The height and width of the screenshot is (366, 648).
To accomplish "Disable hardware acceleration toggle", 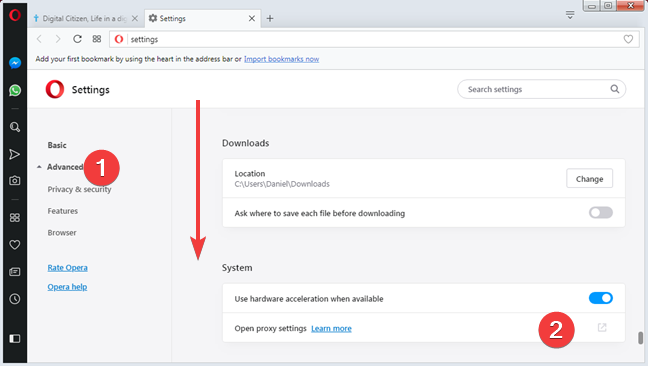I will (600, 298).
